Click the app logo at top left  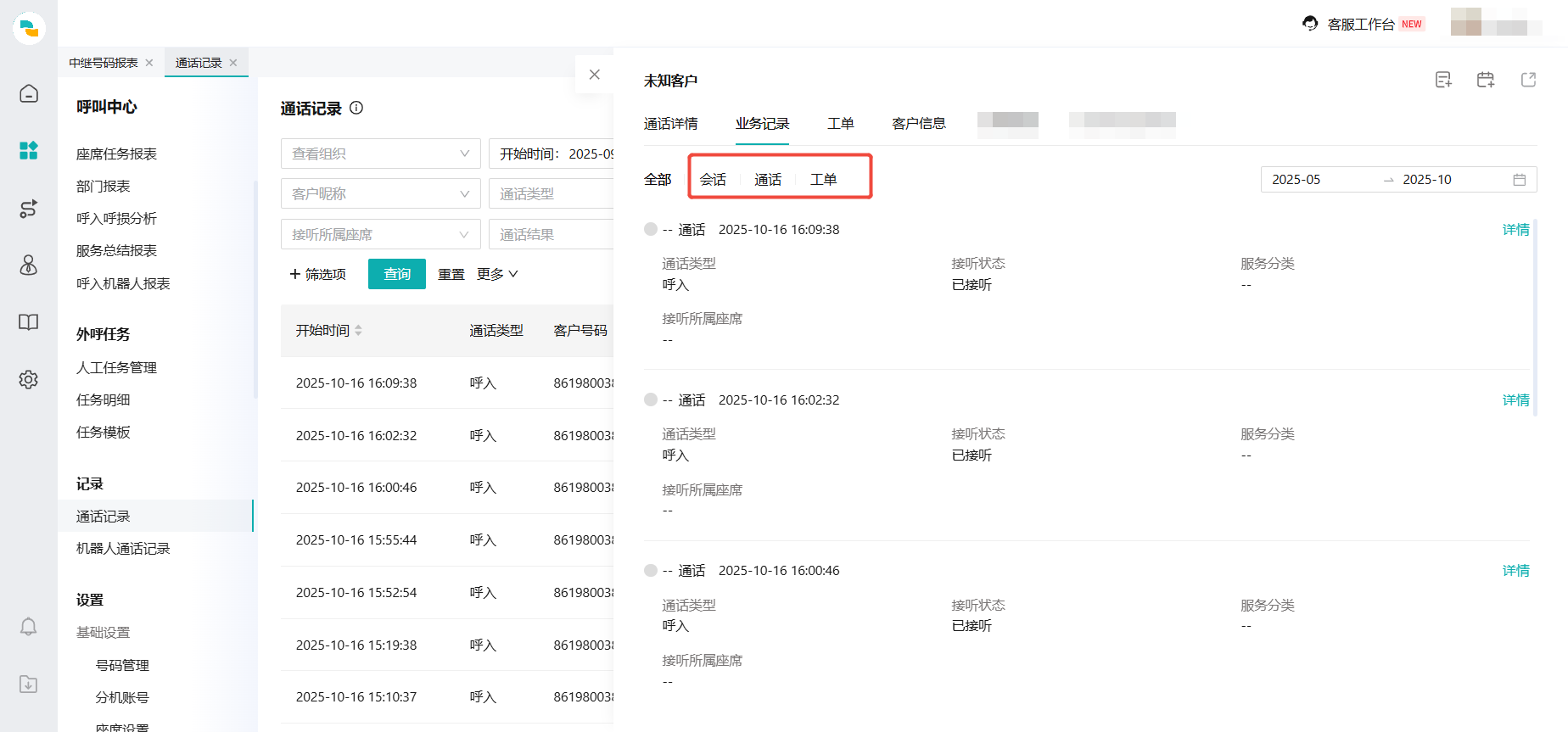tap(30, 28)
